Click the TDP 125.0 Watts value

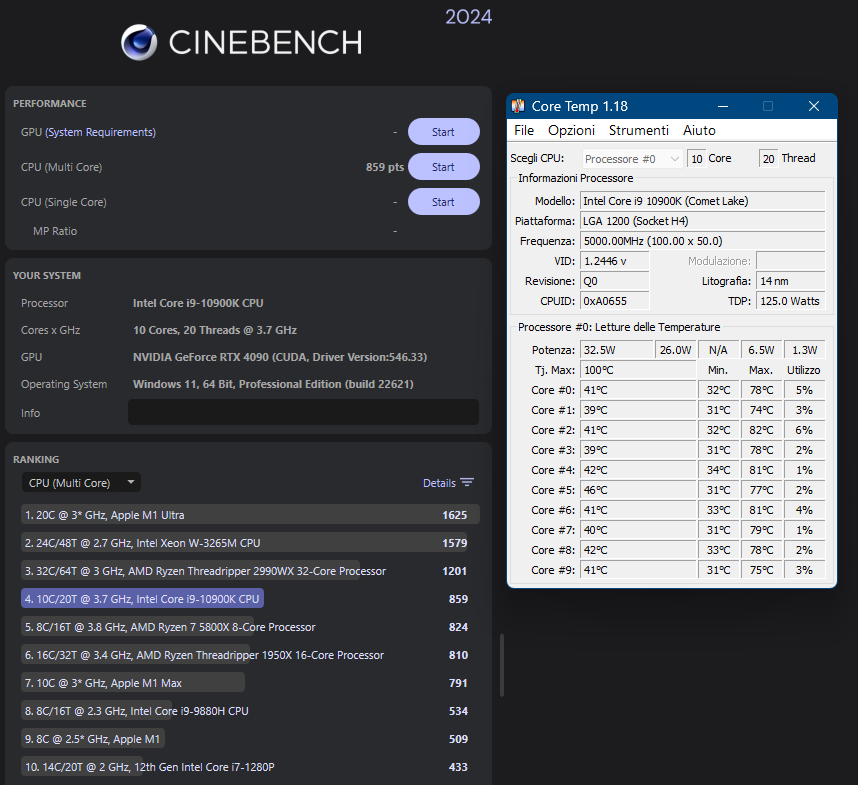[x=790, y=301]
